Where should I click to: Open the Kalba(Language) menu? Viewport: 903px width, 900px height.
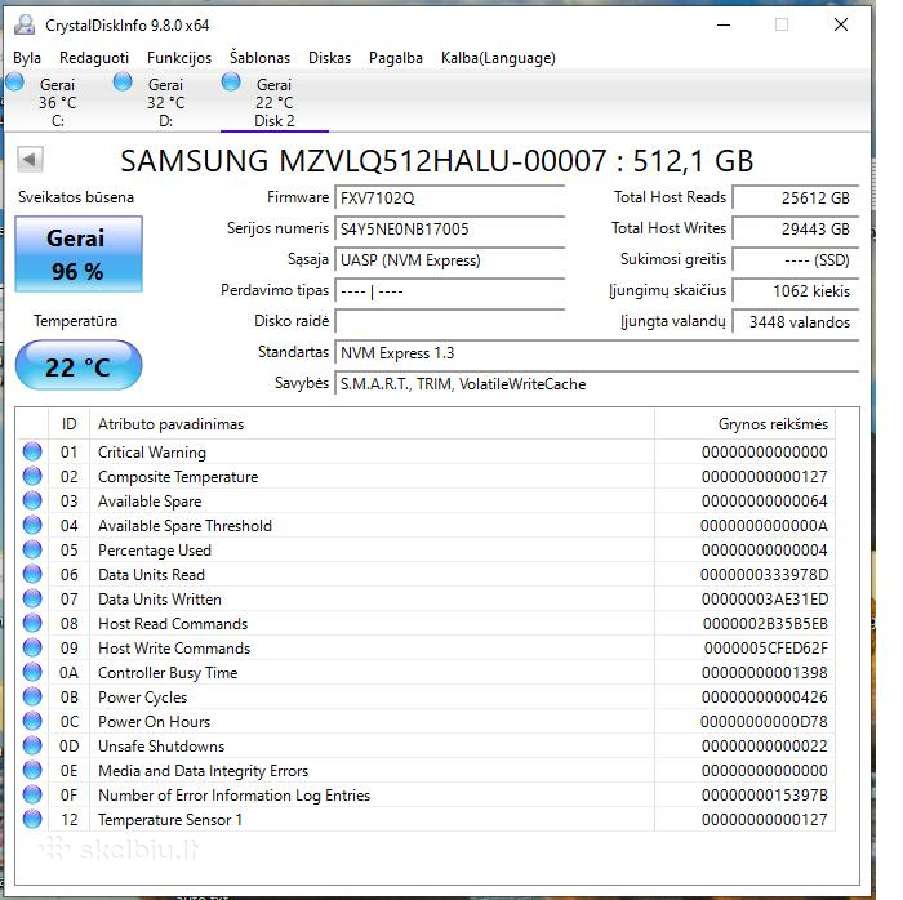498,58
